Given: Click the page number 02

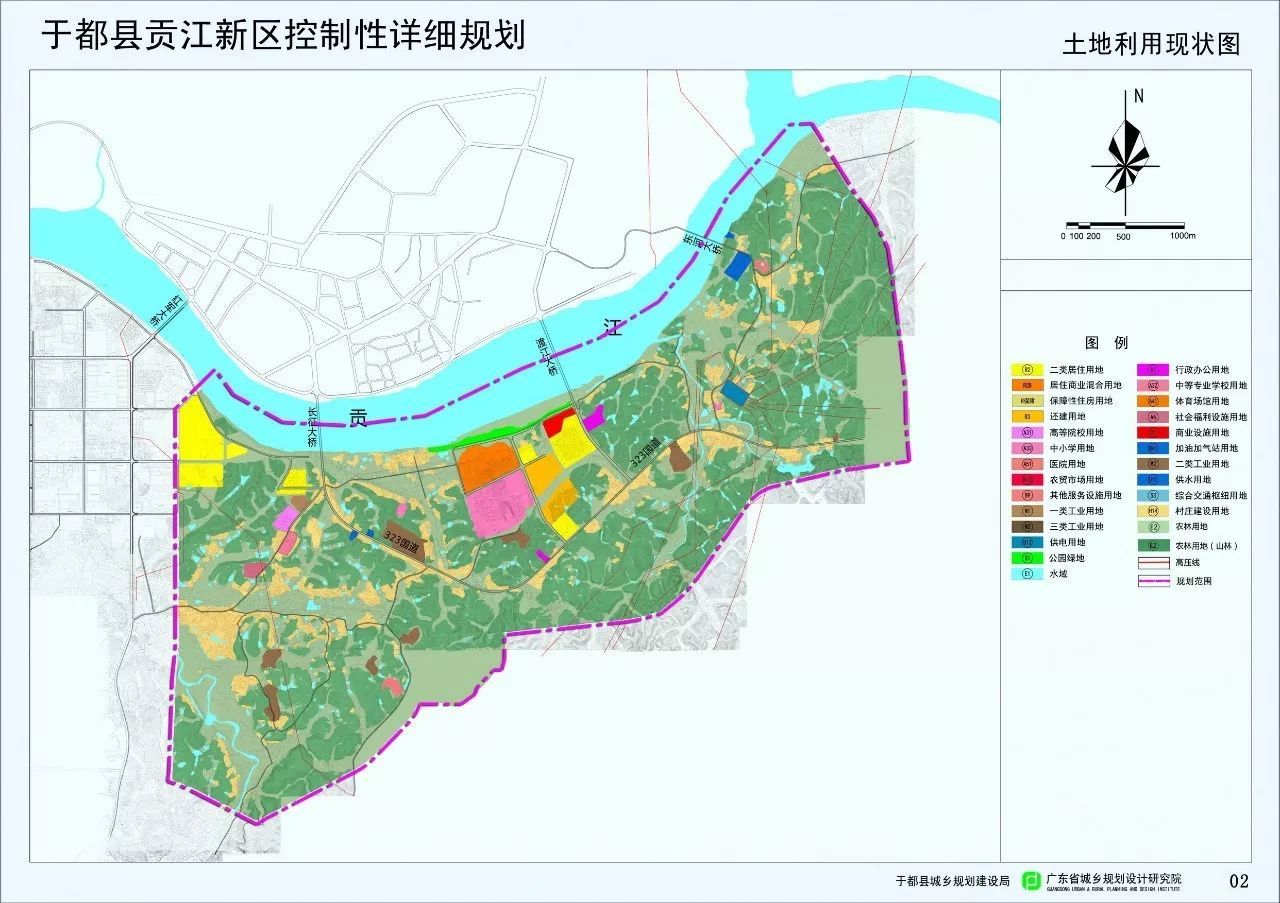Looking at the screenshot, I should click(x=1238, y=881).
